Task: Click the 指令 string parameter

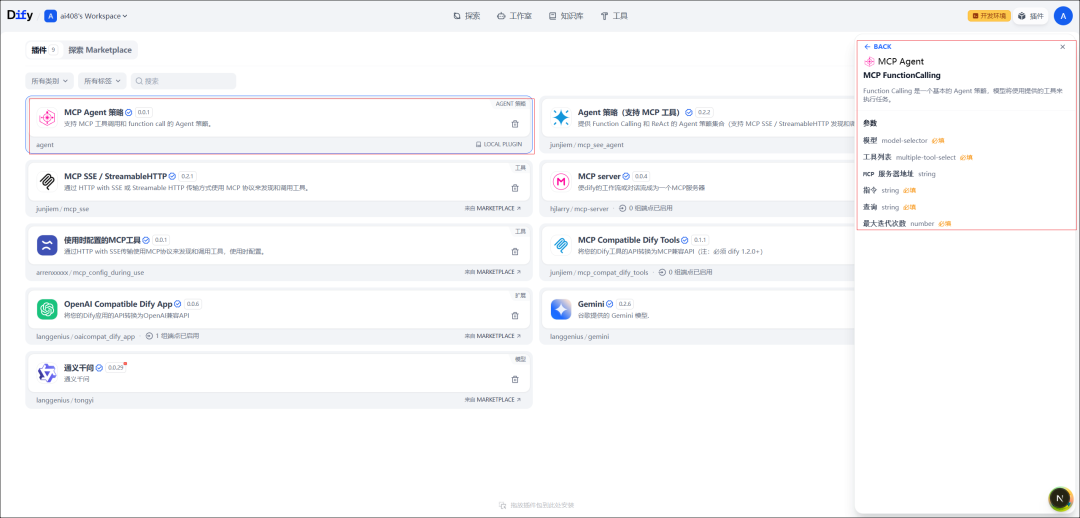Action: (889, 190)
